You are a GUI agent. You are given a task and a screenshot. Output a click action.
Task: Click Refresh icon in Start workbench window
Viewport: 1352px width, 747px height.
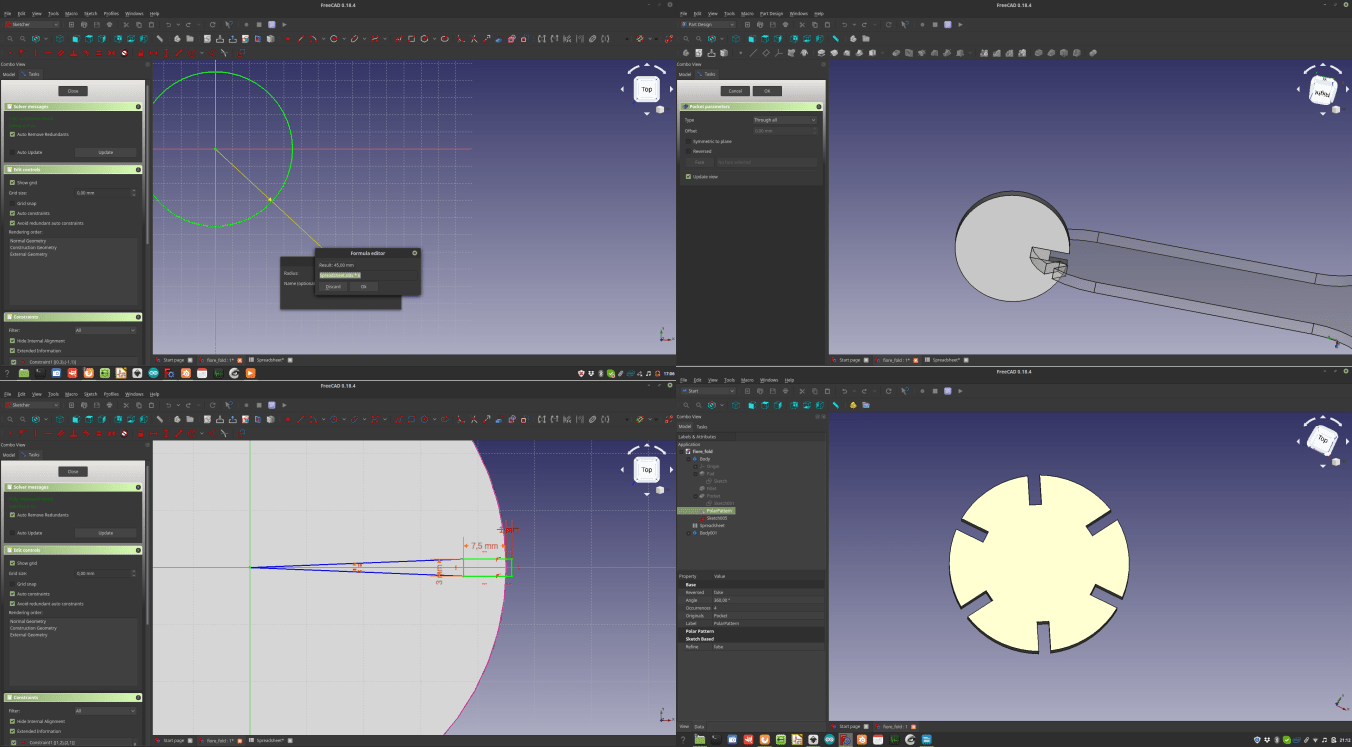click(888, 391)
